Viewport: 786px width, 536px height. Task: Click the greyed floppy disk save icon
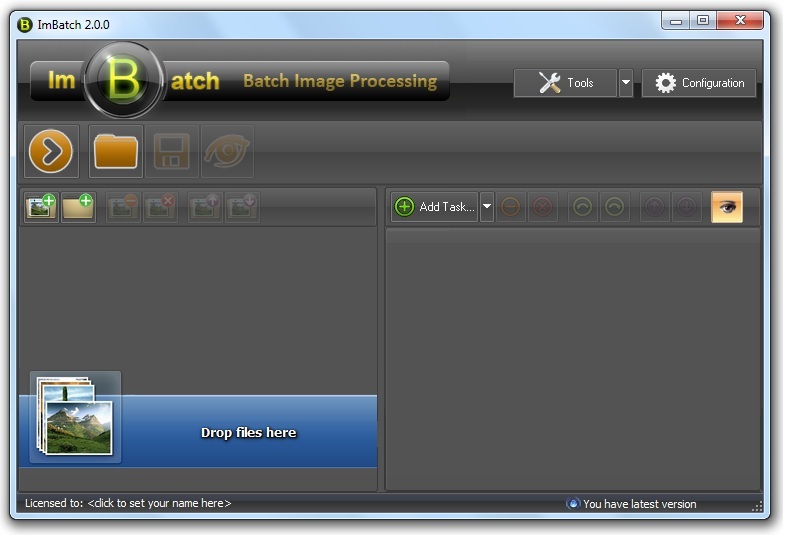pyautogui.click(x=171, y=151)
